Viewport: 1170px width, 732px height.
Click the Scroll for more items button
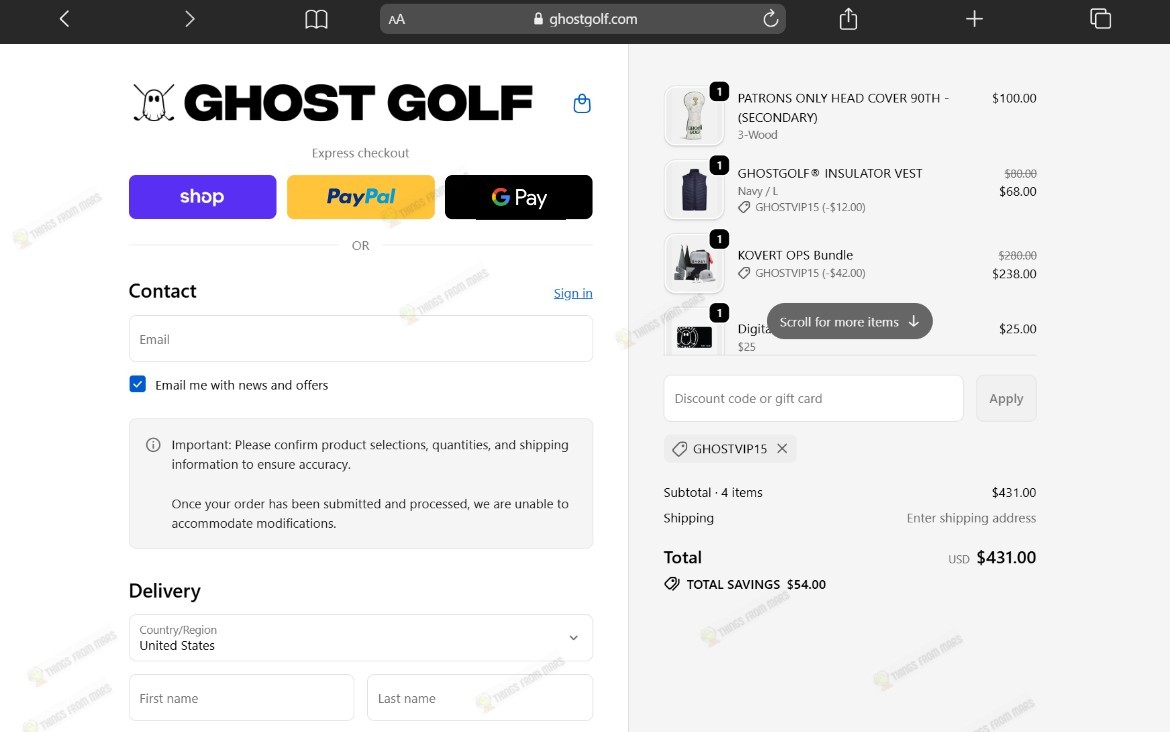point(849,322)
